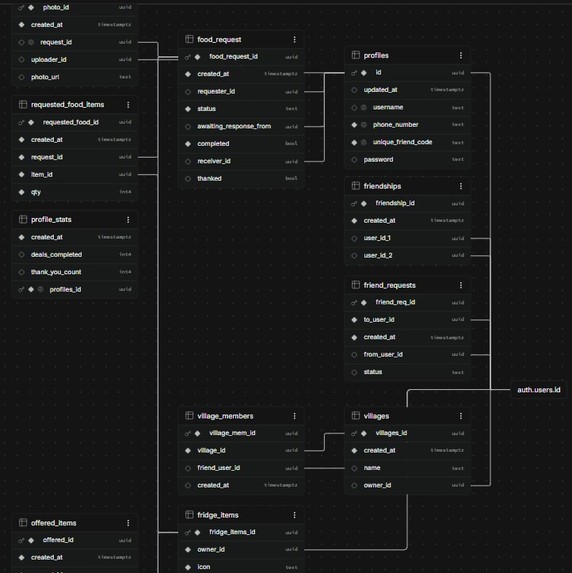Click the requested_food_id column row
Viewport: 572px width, 573px height.
(75, 122)
